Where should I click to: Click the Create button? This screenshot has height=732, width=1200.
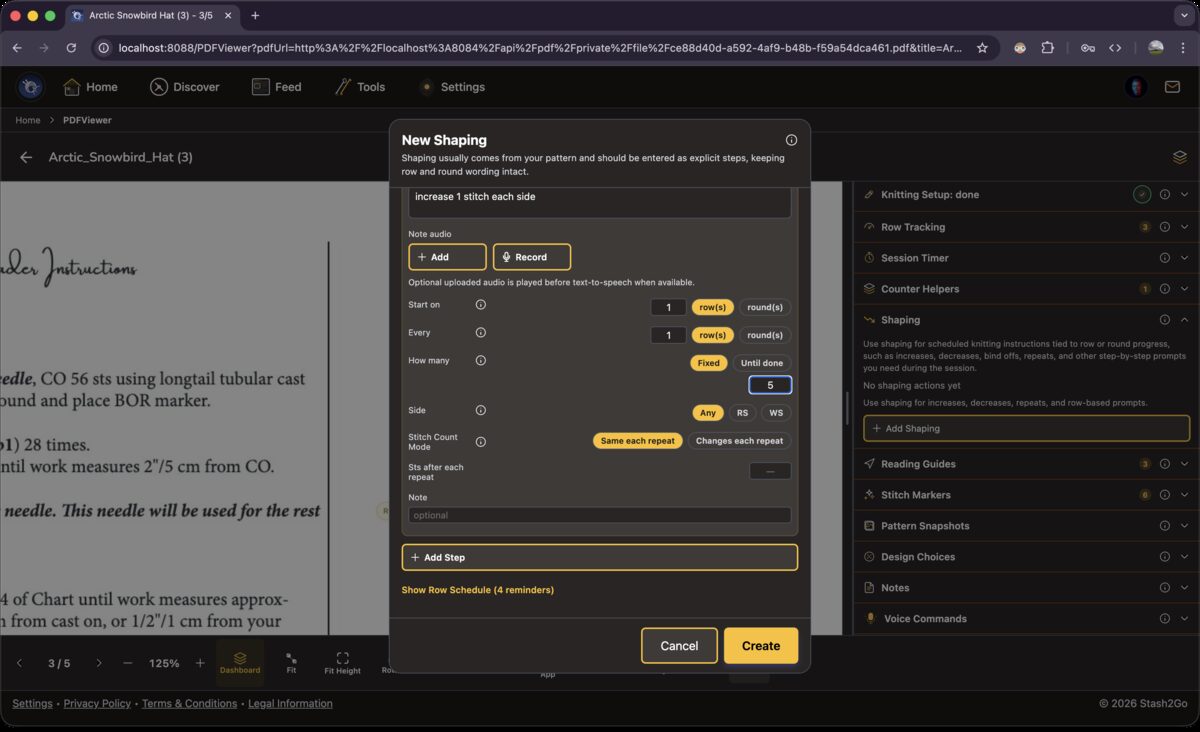[x=760, y=645]
